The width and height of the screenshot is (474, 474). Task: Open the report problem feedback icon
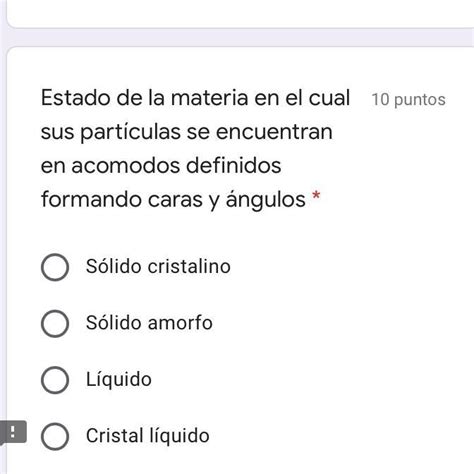point(13,432)
